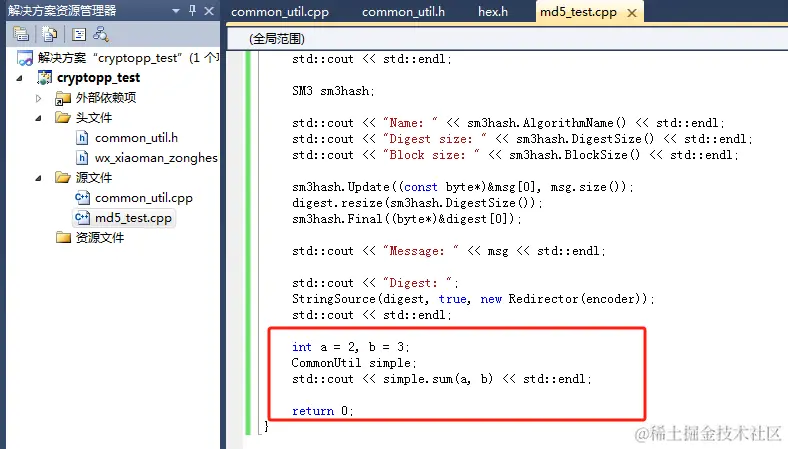
Task: Click the first Solution Explorer toolbar icon
Action: coord(21,34)
